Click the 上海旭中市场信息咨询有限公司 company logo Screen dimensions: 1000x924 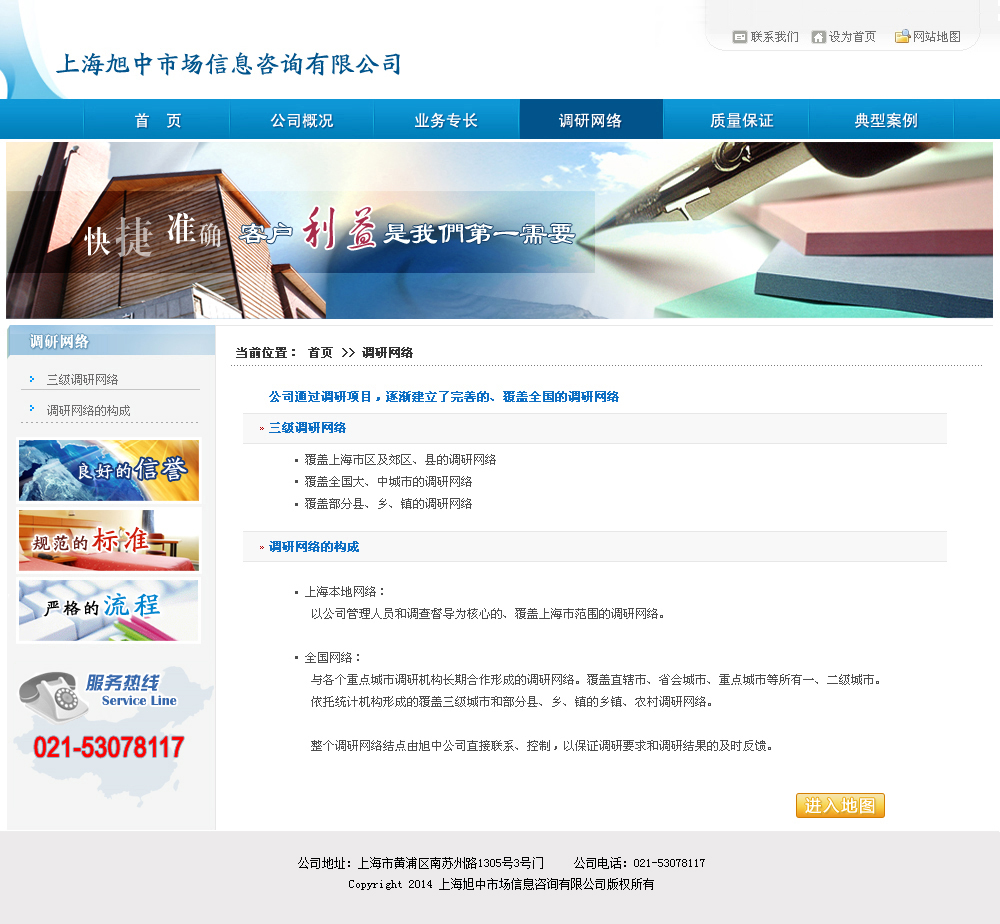pyautogui.click(x=229, y=65)
